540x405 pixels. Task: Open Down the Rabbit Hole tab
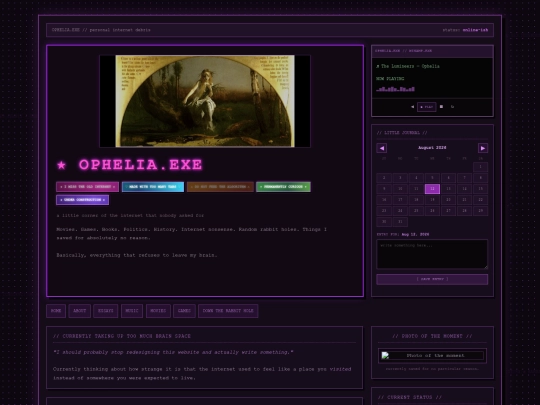click(x=228, y=311)
